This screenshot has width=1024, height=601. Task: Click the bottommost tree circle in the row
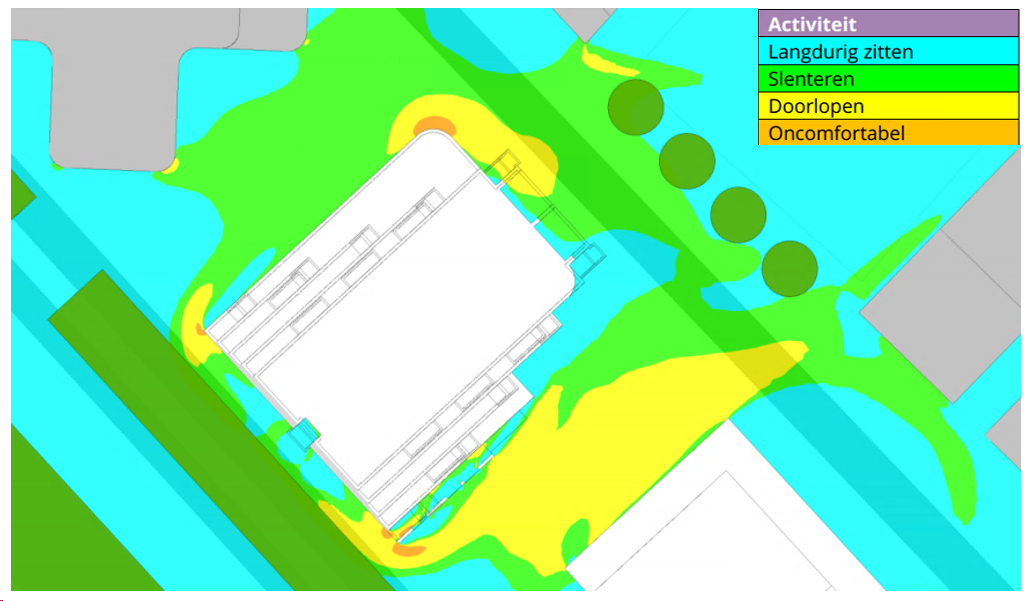(x=789, y=269)
